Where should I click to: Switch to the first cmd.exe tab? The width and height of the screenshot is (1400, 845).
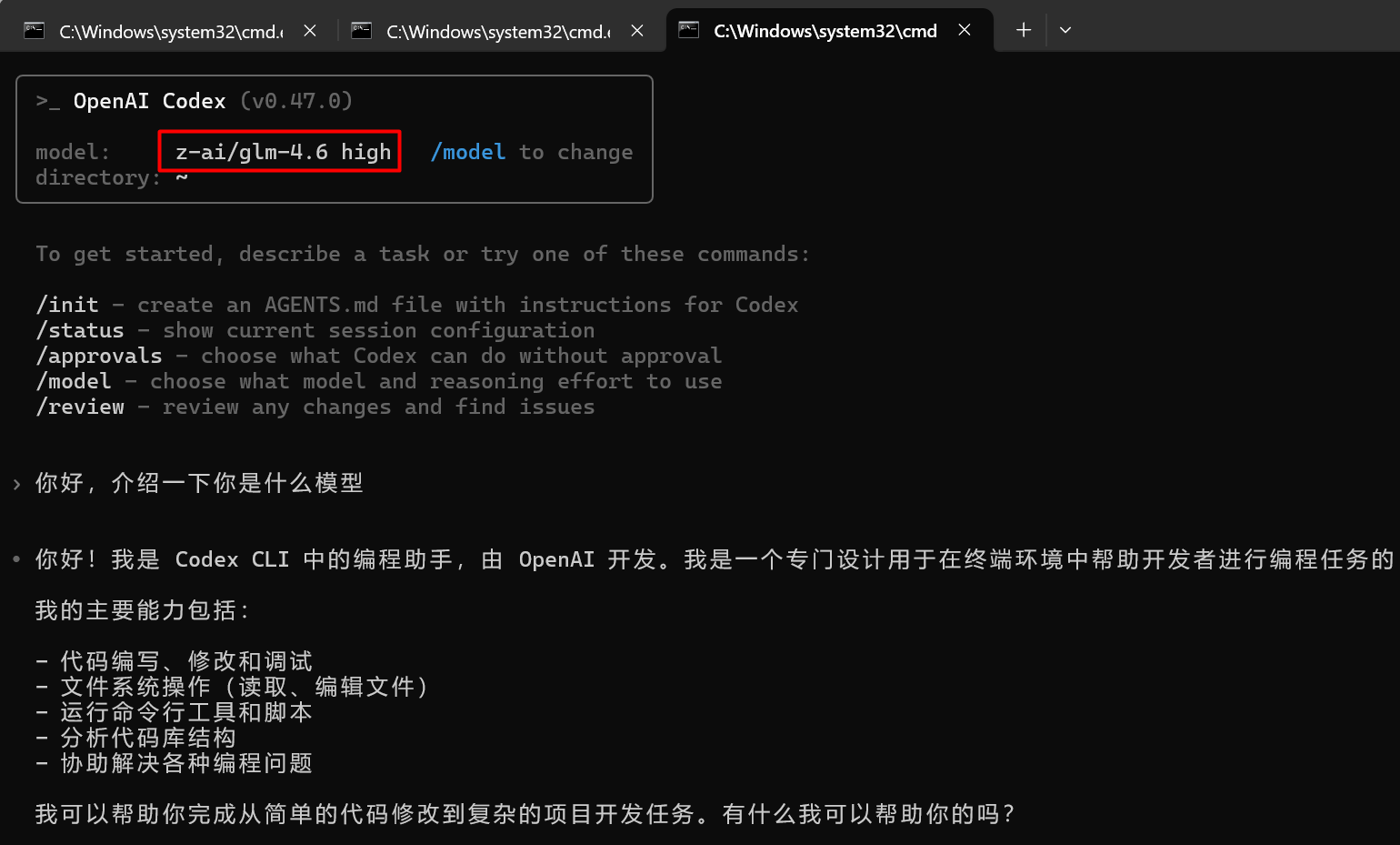coord(168,30)
